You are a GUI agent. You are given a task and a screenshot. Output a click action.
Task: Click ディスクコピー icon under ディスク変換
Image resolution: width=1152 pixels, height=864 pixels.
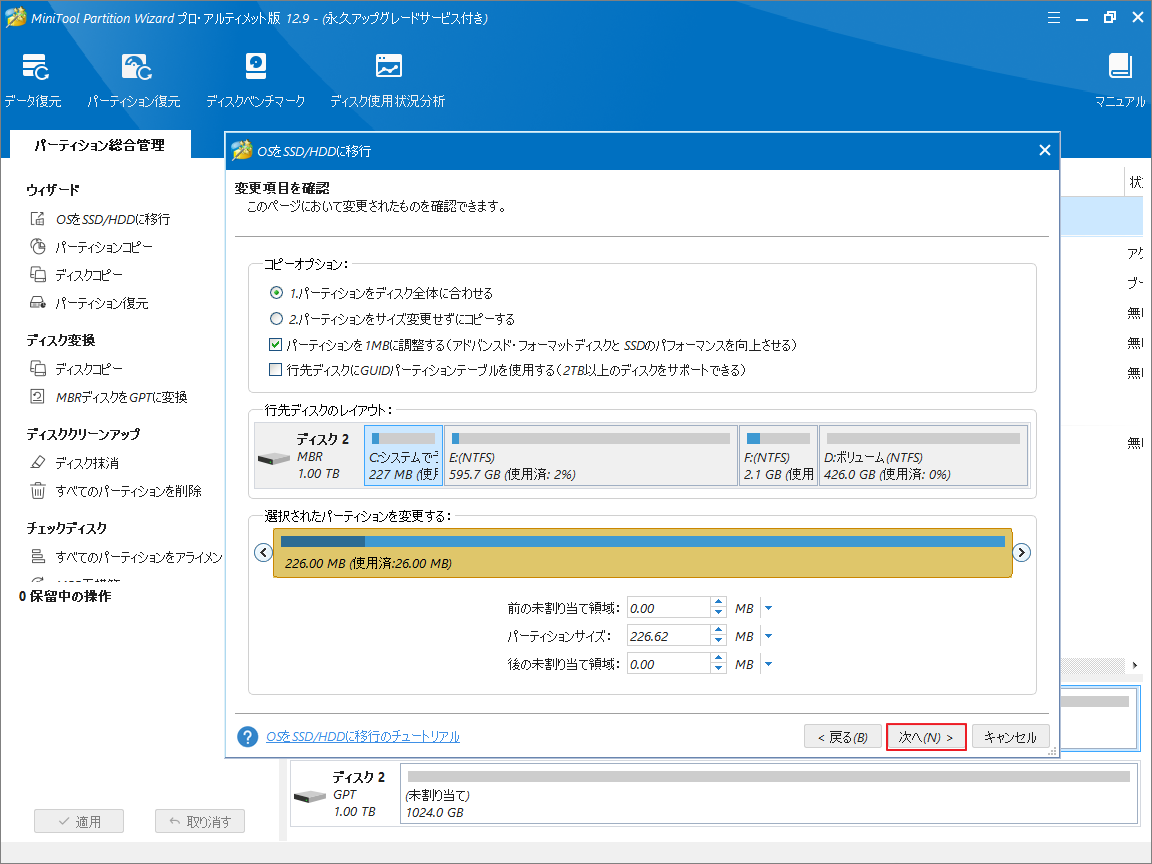pos(37,368)
